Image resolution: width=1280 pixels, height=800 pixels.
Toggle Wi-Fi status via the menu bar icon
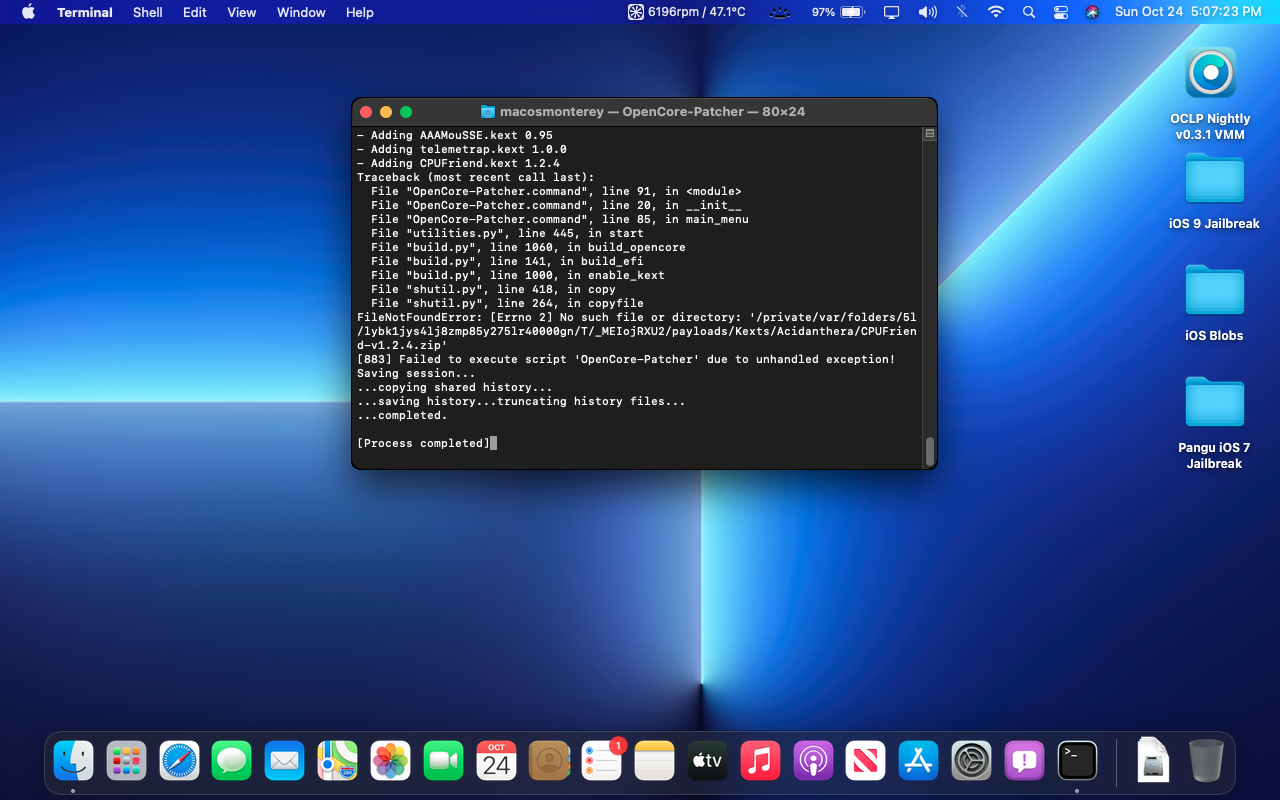coord(996,12)
